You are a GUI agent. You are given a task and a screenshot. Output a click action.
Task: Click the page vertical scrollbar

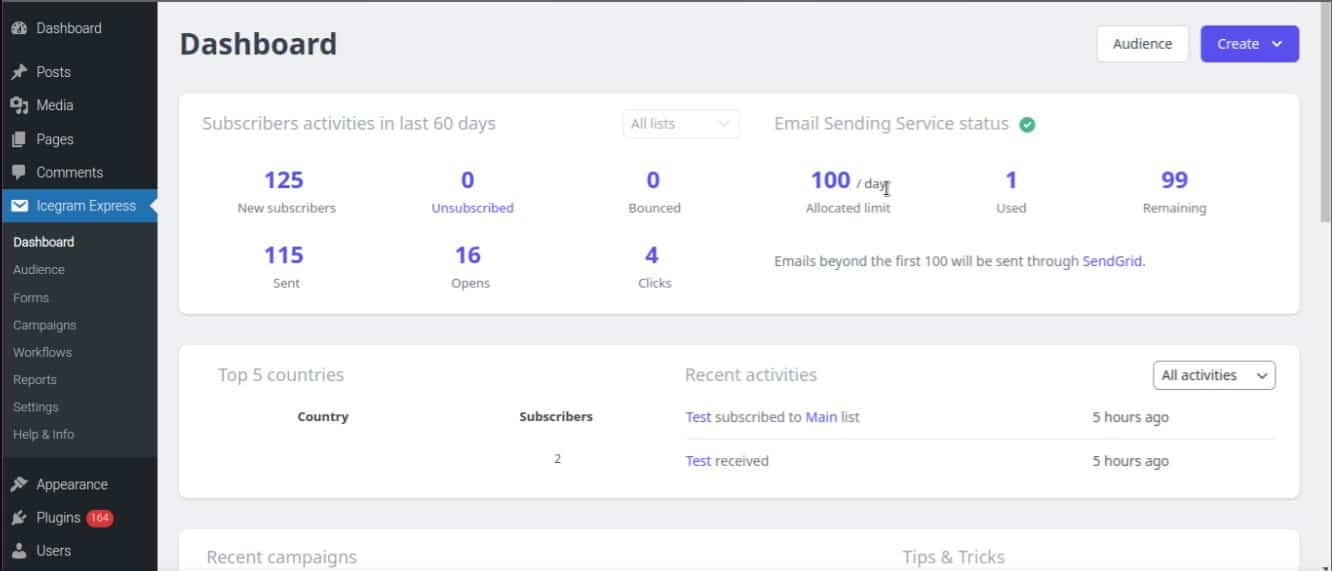(x=1326, y=285)
